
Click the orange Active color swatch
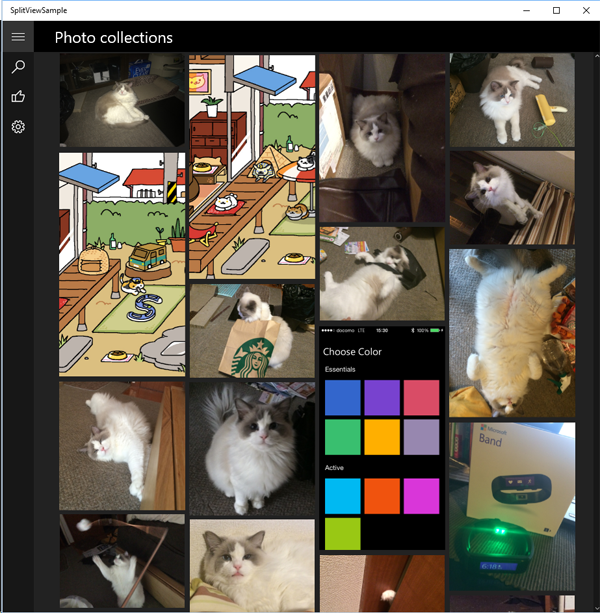[382, 496]
